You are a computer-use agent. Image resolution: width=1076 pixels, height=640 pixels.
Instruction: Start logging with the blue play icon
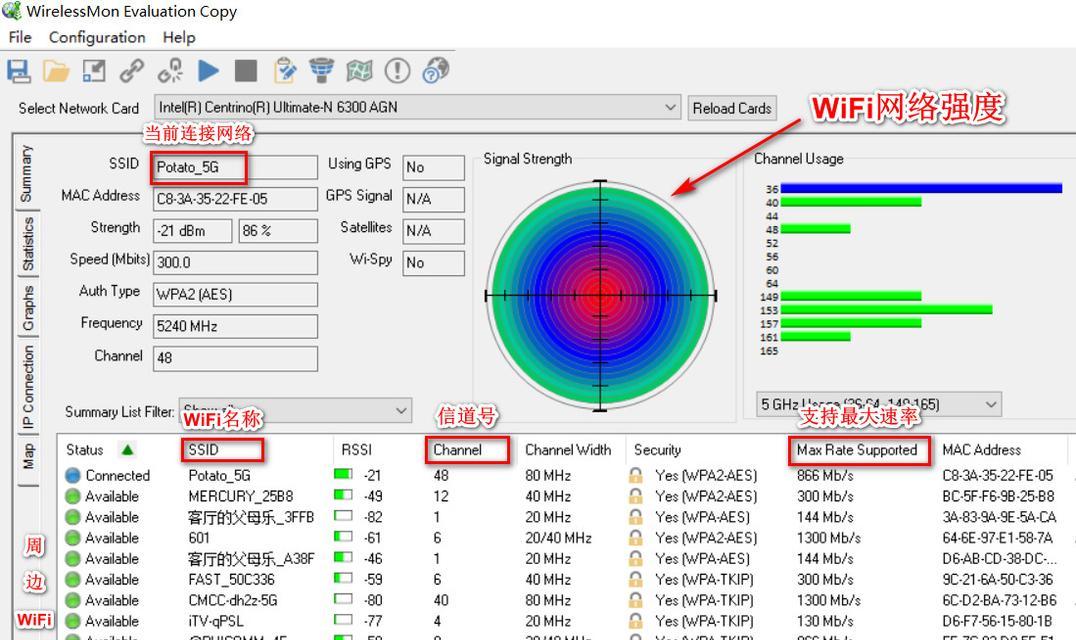(x=208, y=71)
